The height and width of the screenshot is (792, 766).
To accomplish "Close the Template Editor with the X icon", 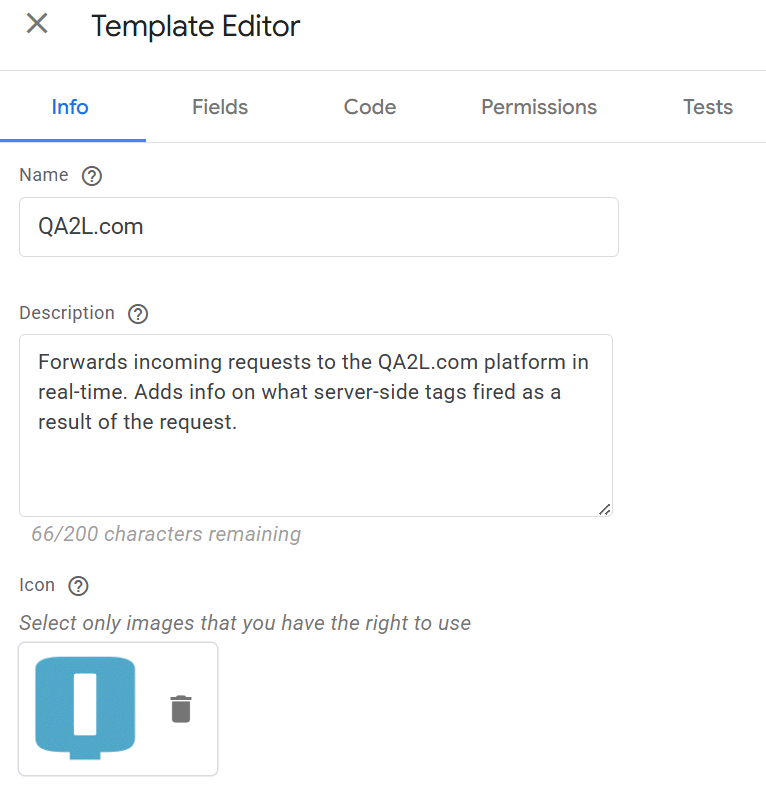I will click(37, 24).
